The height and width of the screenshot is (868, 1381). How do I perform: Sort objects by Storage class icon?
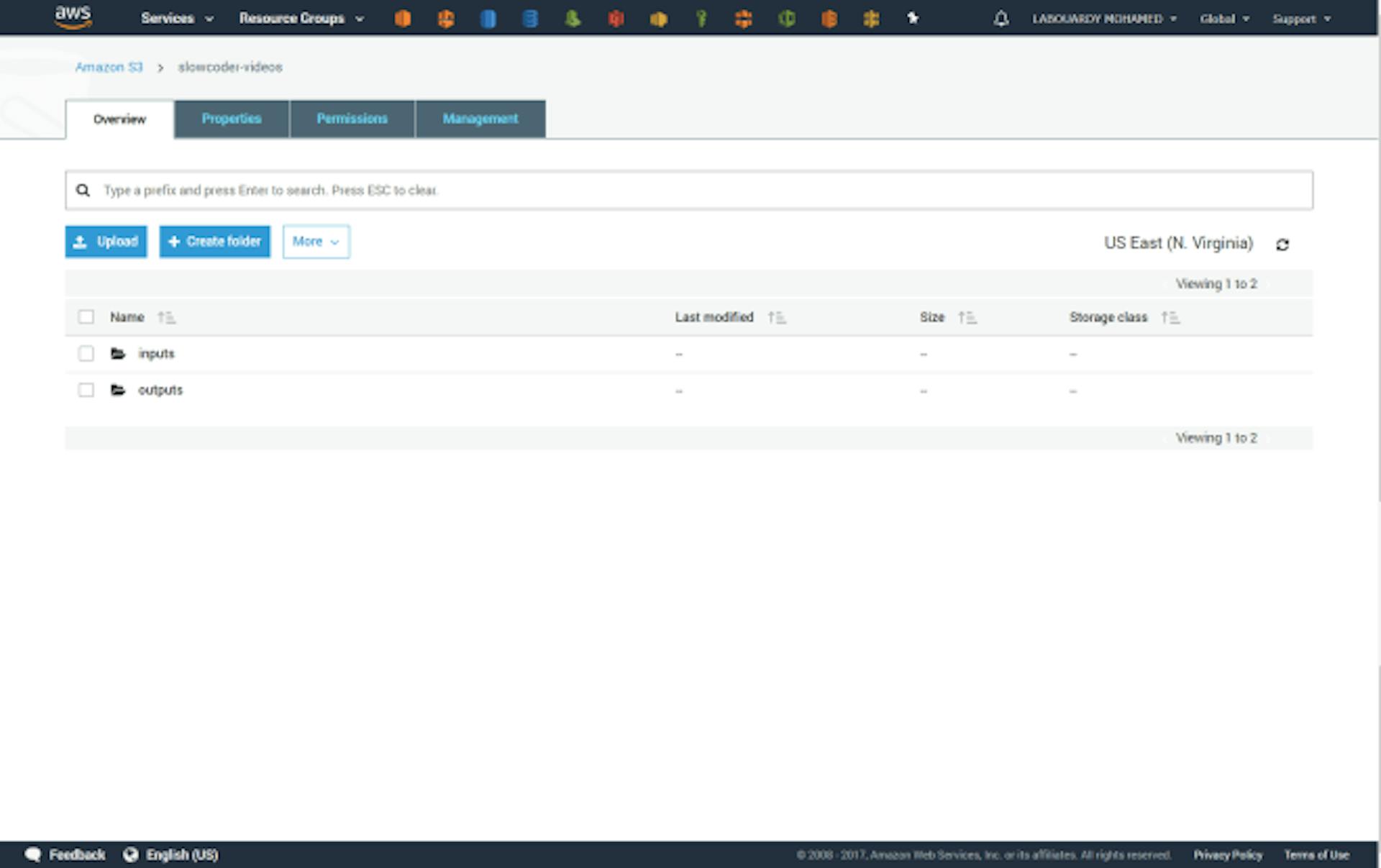[1171, 317]
